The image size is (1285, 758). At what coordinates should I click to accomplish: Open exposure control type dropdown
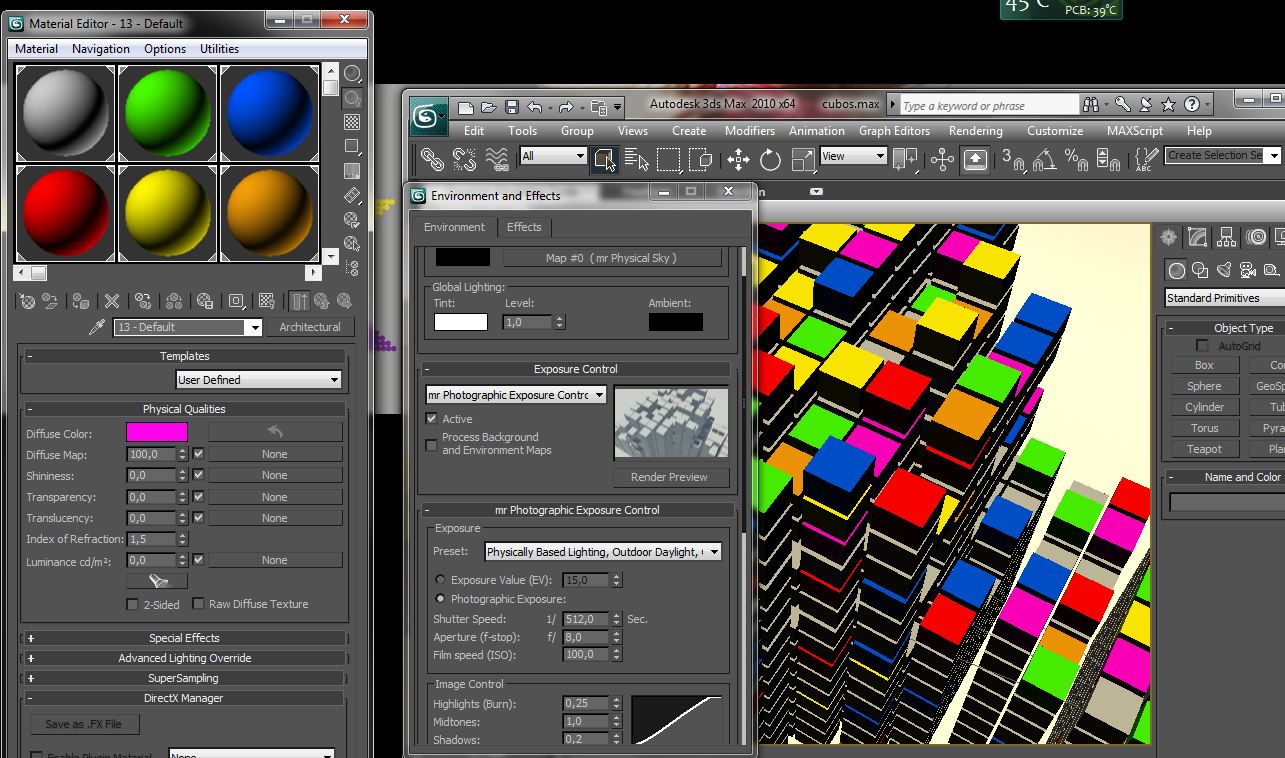point(516,395)
